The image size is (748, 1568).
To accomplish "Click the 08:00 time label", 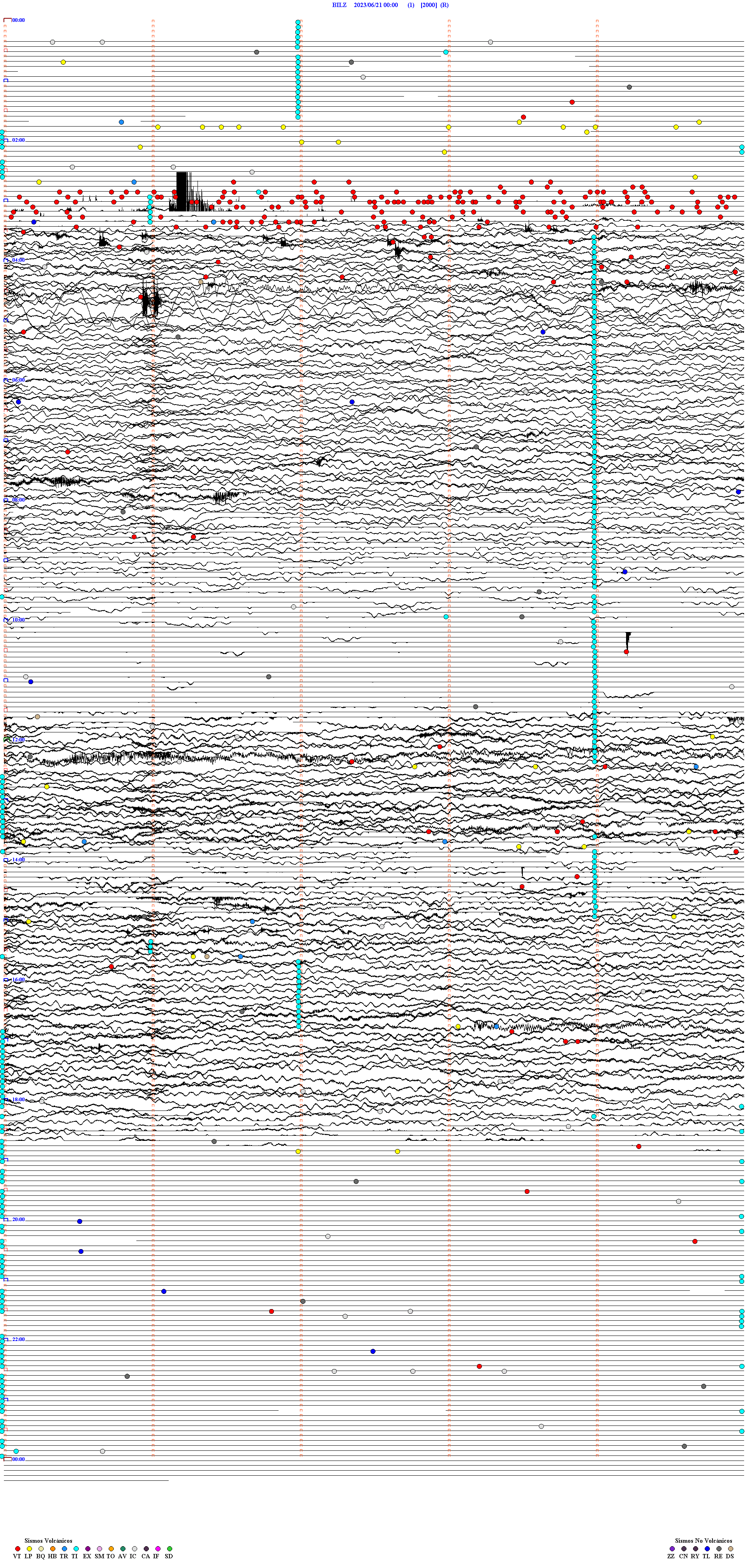I will coord(18,500).
